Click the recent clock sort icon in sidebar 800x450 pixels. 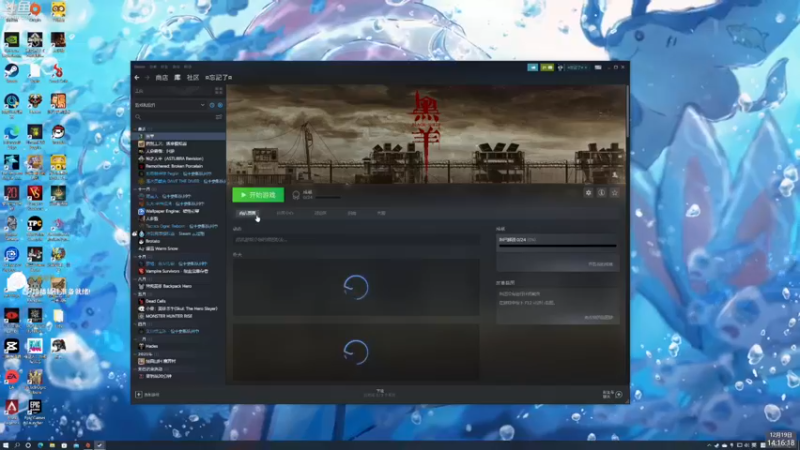click(212, 105)
